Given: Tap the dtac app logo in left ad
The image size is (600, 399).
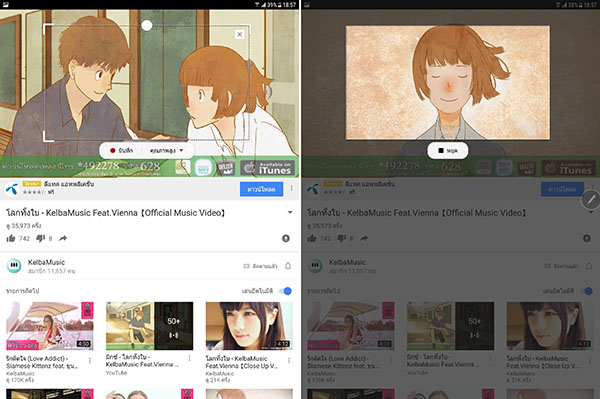Looking at the screenshot, I should (12, 189).
